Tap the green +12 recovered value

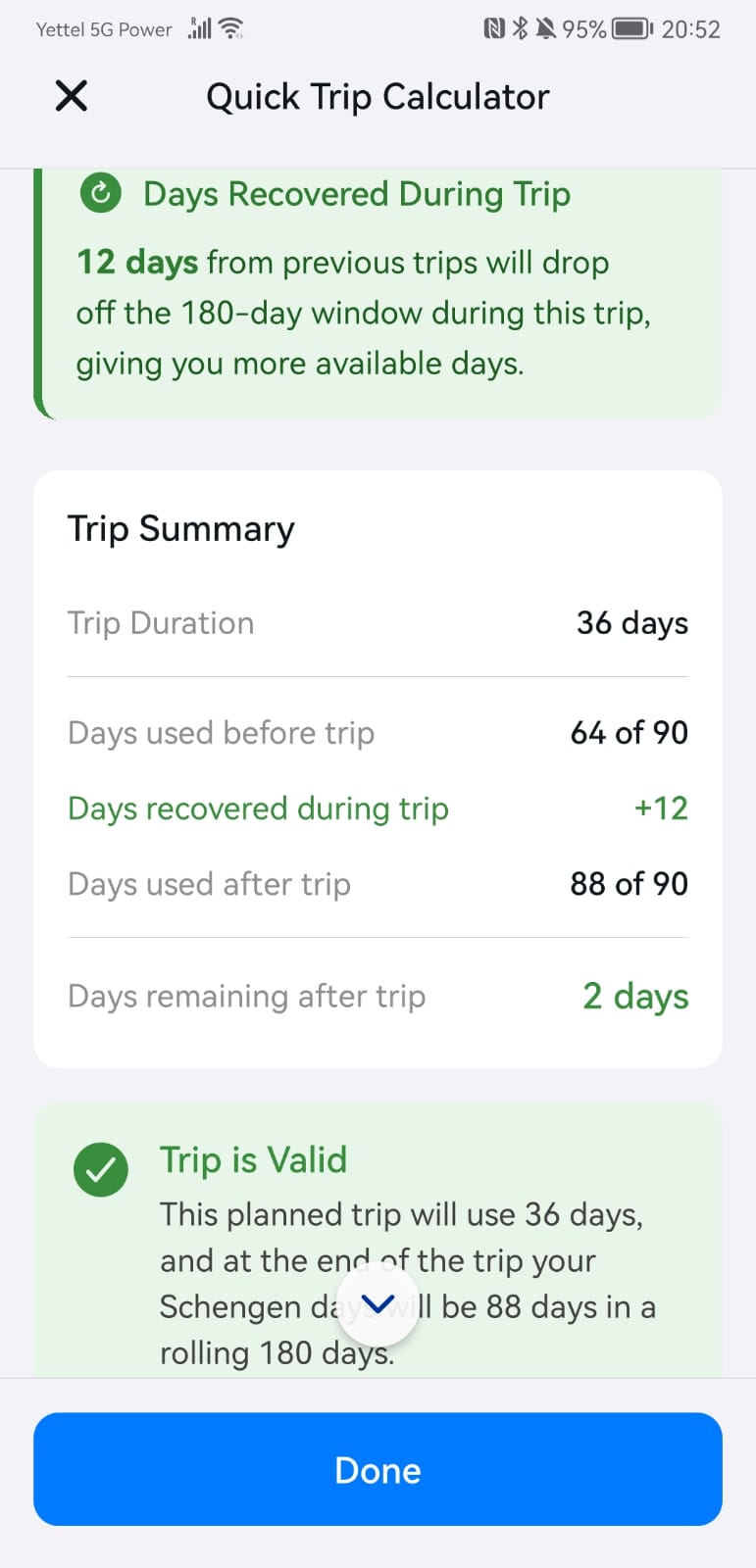[660, 808]
